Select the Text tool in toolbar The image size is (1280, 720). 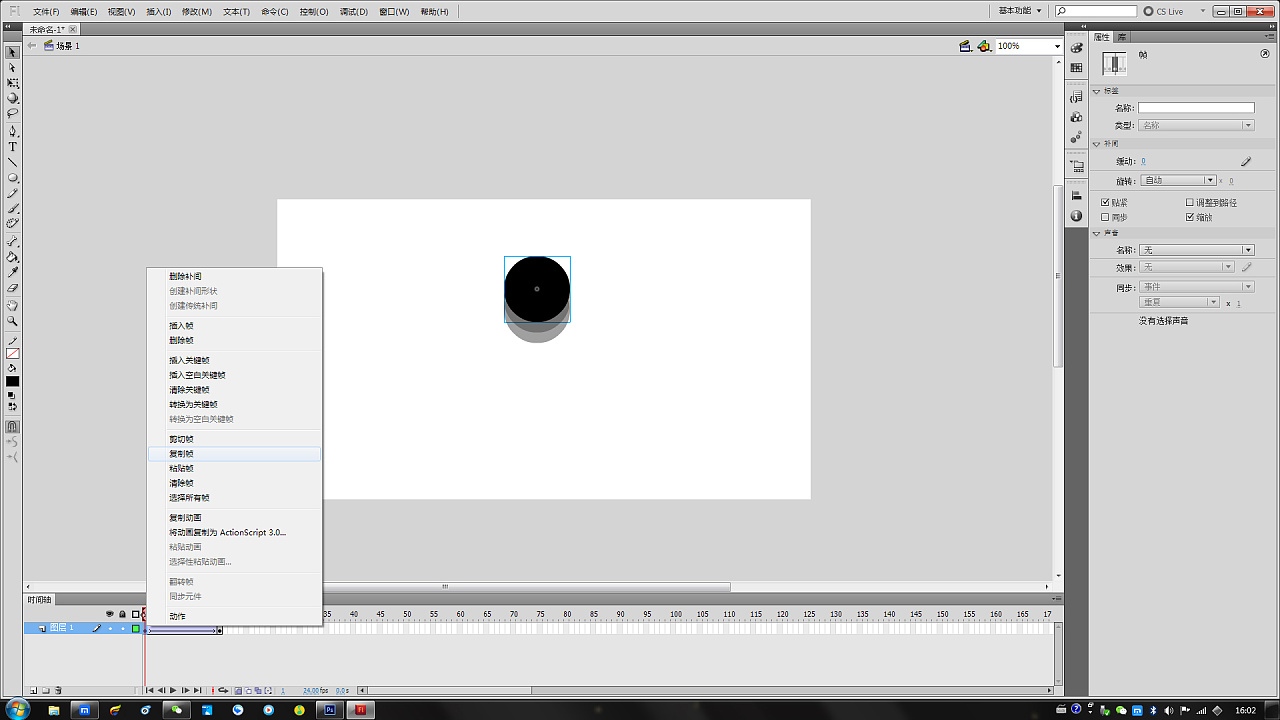point(13,146)
